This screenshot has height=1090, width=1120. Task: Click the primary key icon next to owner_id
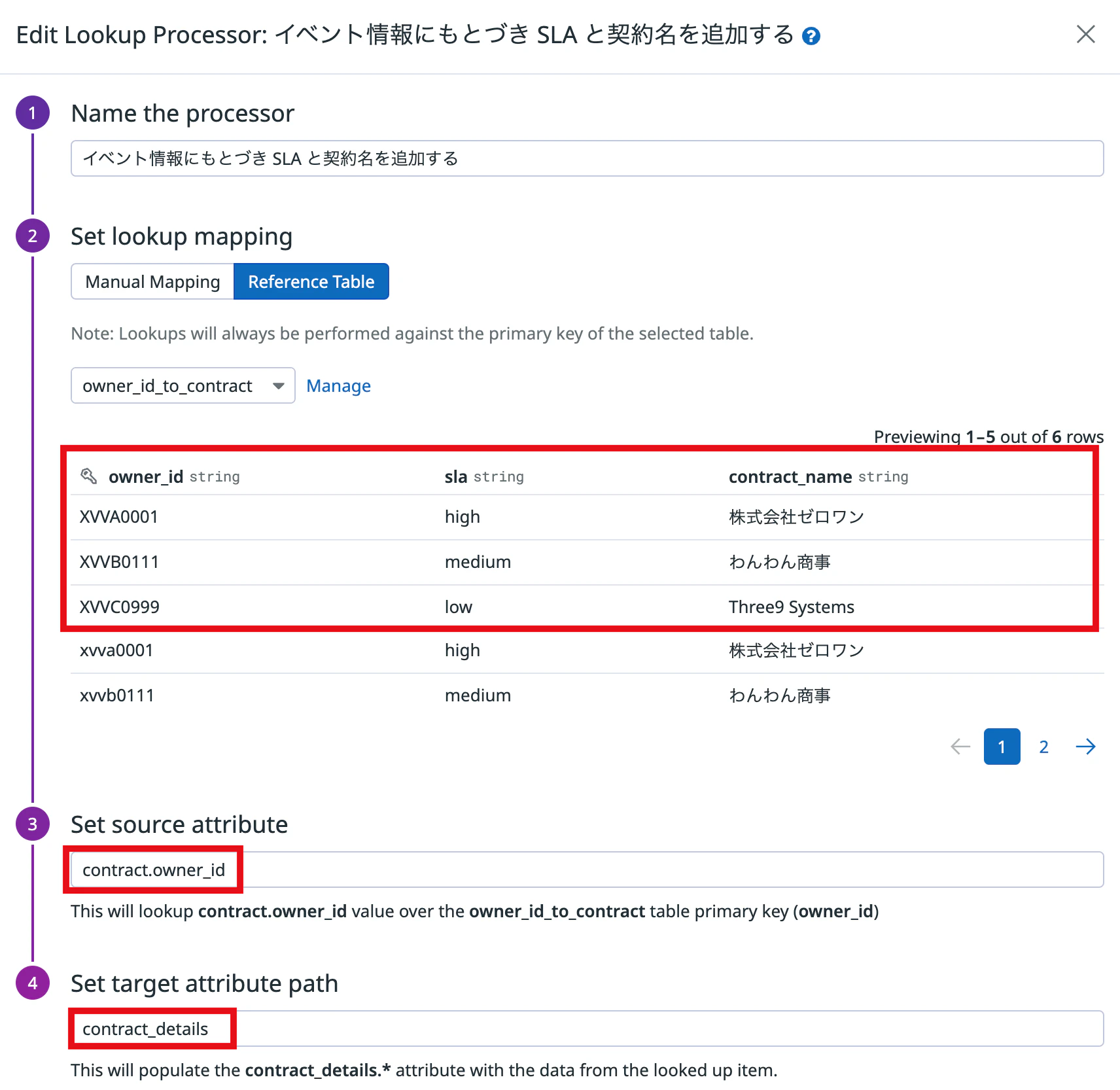click(88, 476)
